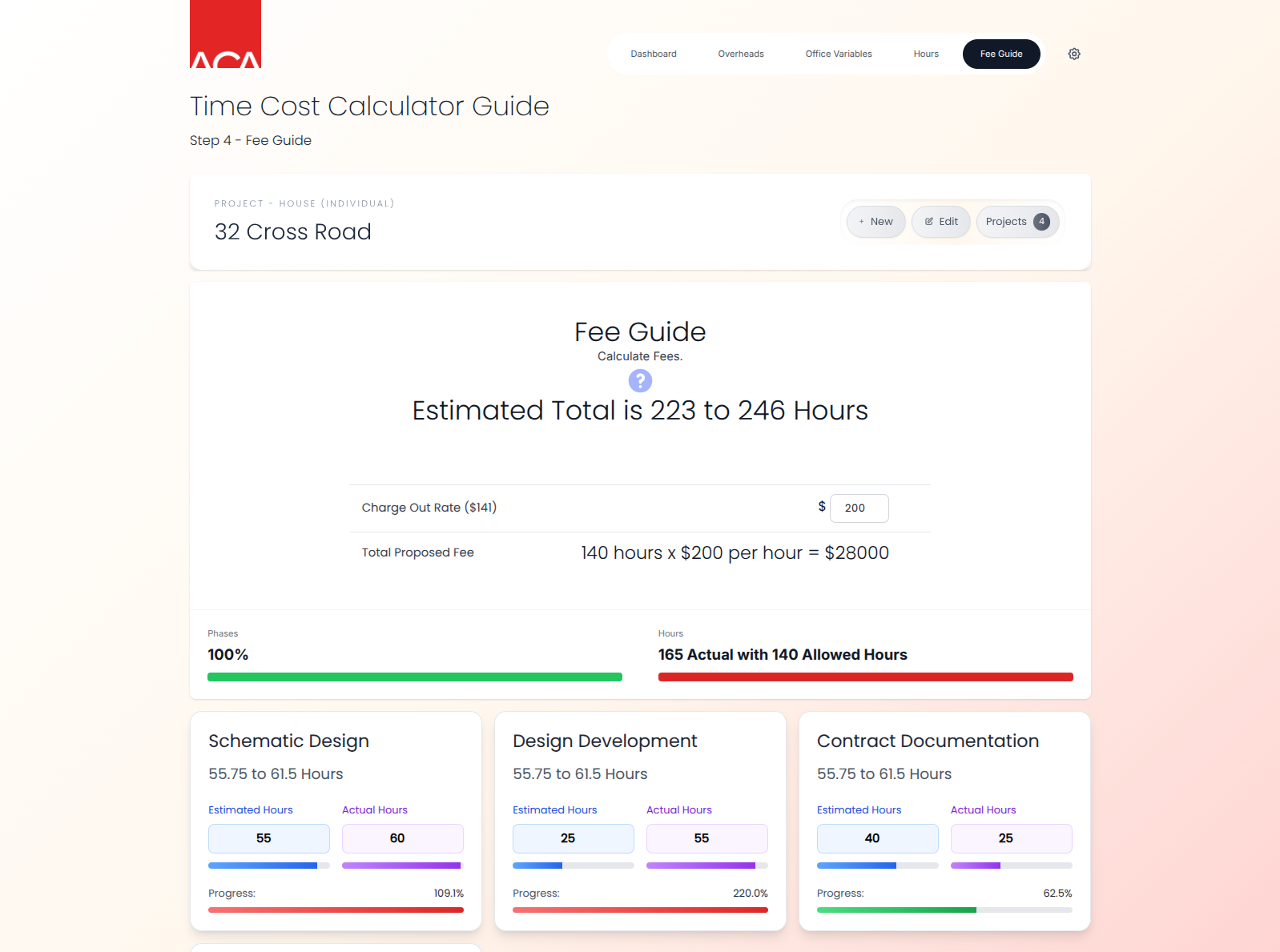Click Contract Documentation green progress bar
Image resolution: width=1280 pixels, height=952 pixels.
pos(896,910)
